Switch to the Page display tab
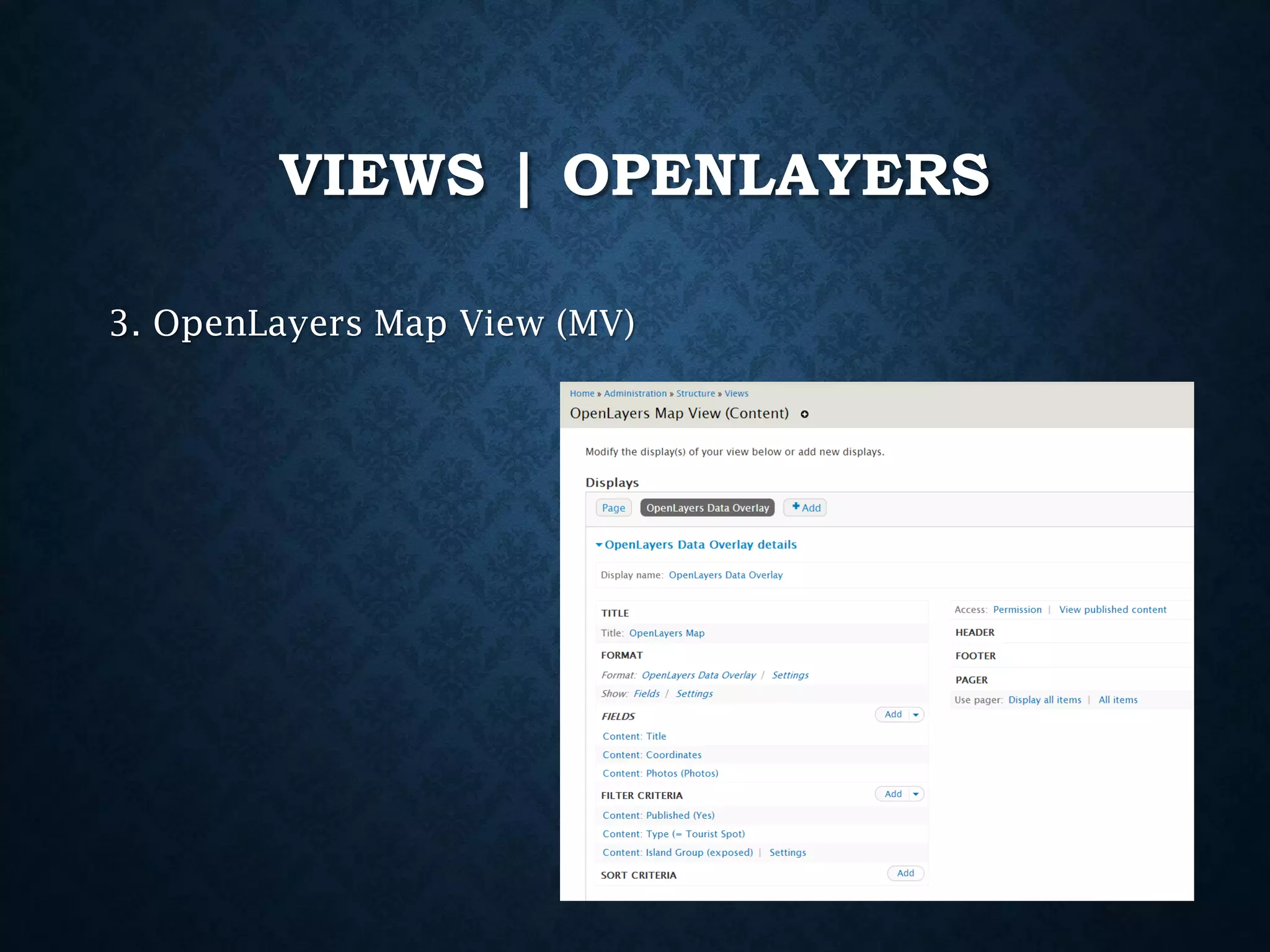Image resolution: width=1270 pixels, height=952 pixels. pos(613,508)
